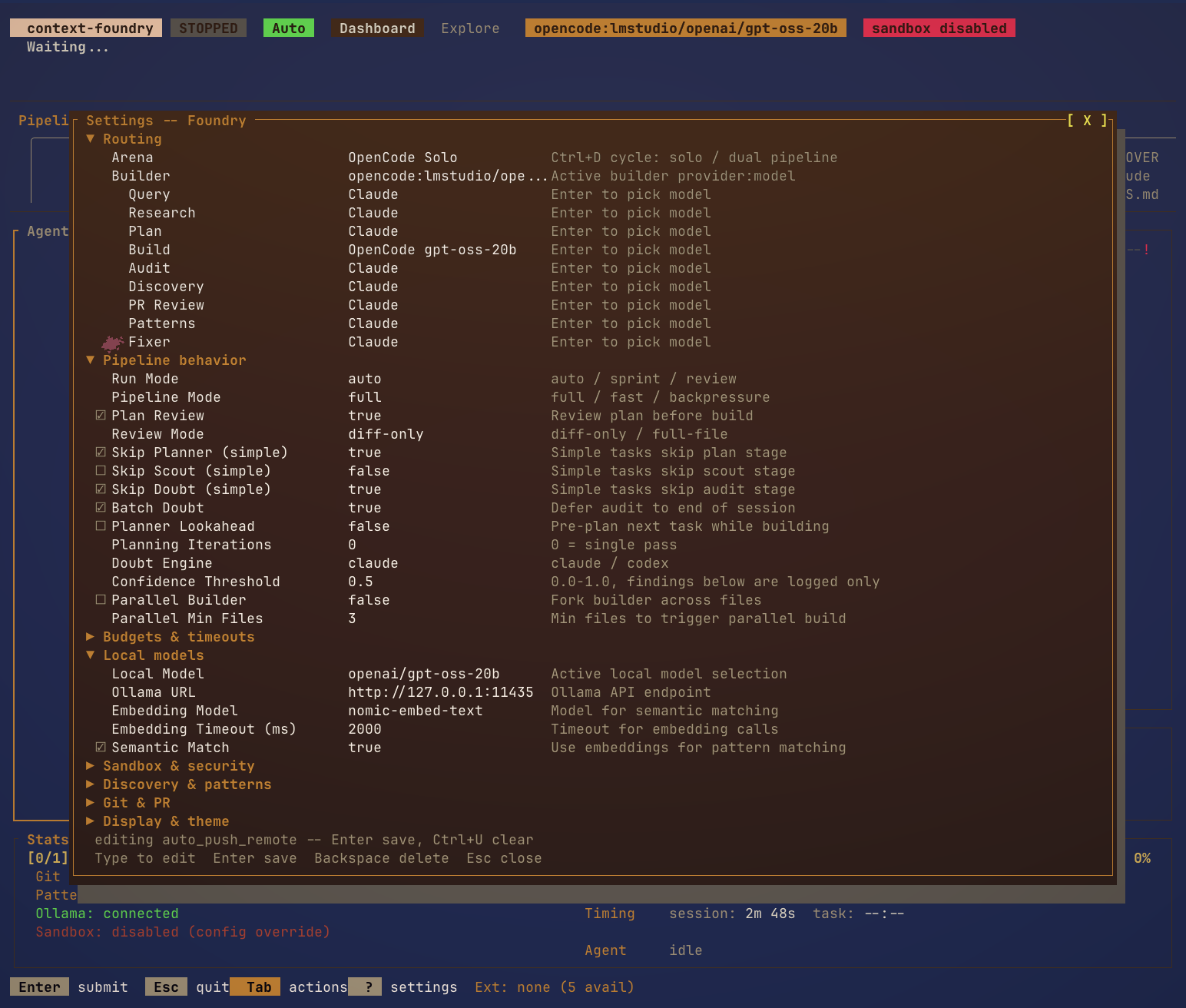
Task: Click the OpenCode gpt-oss-20b build value
Action: [432, 250]
